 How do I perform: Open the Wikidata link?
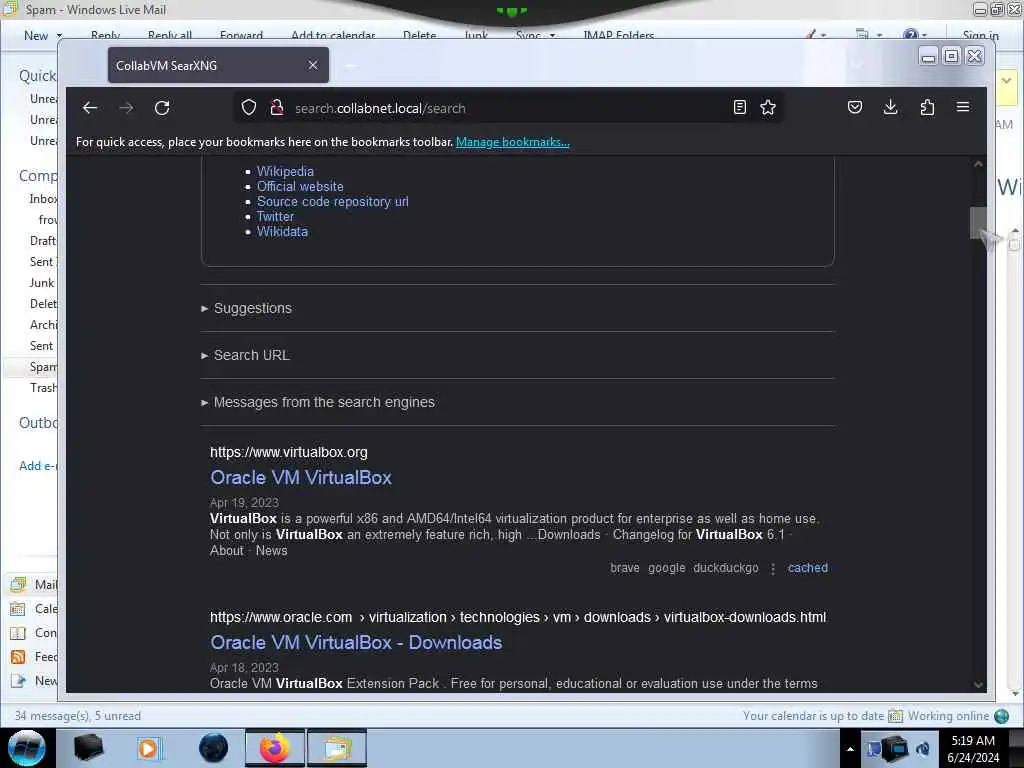click(282, 231)
